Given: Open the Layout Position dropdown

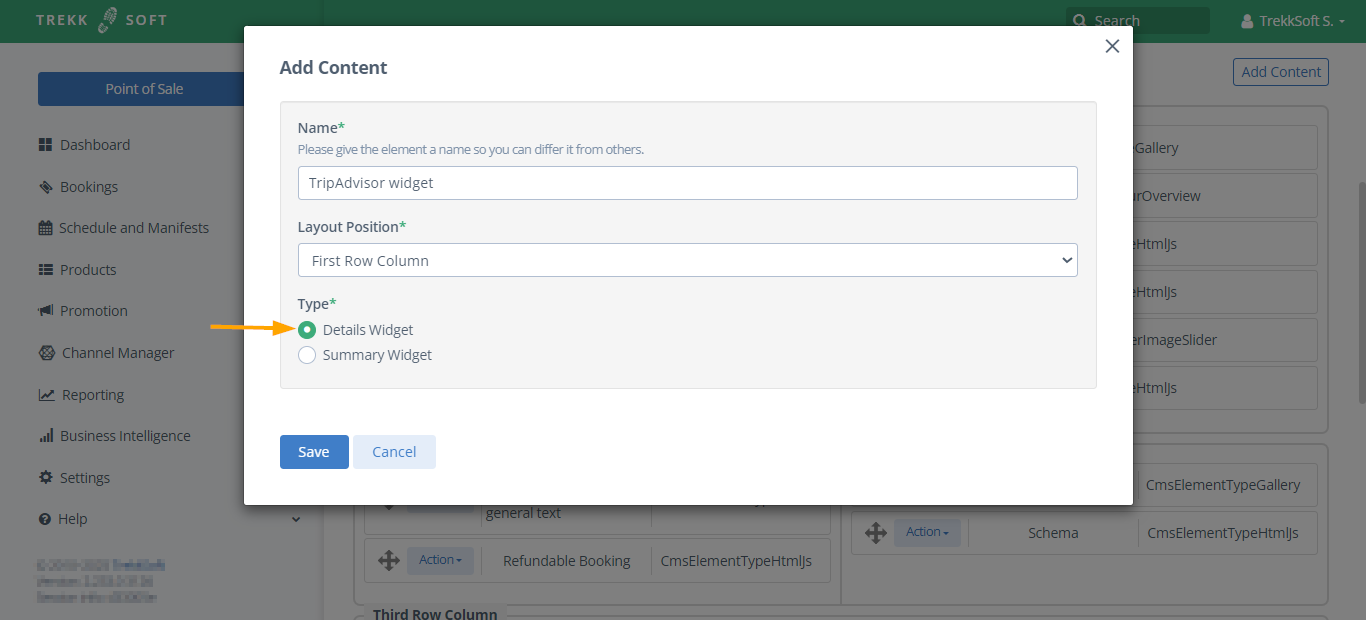Looking at the screenshot, I should [x=687, y=260].
